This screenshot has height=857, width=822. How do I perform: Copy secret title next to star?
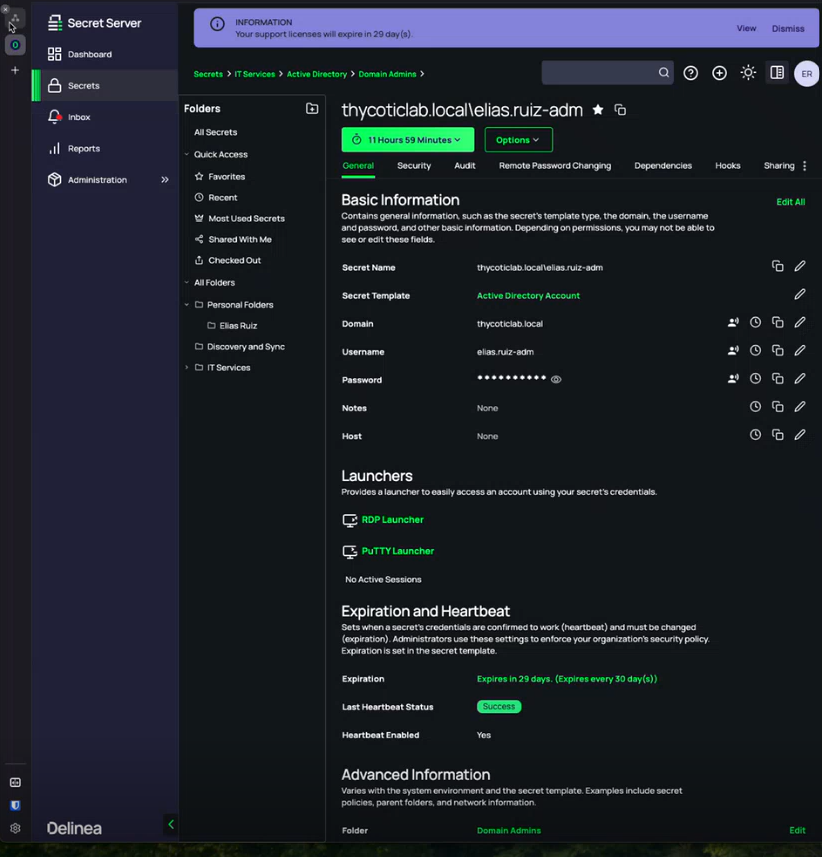tap(620, 110)
